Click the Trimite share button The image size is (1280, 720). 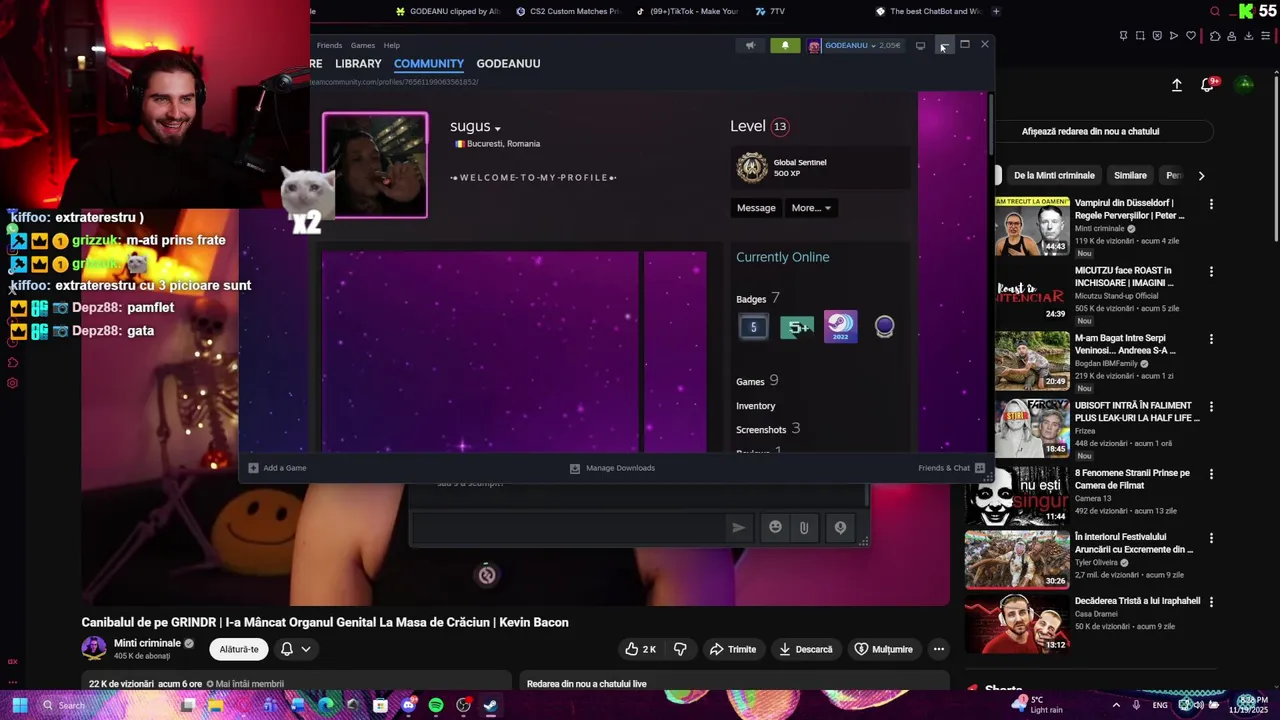(733, 649)
